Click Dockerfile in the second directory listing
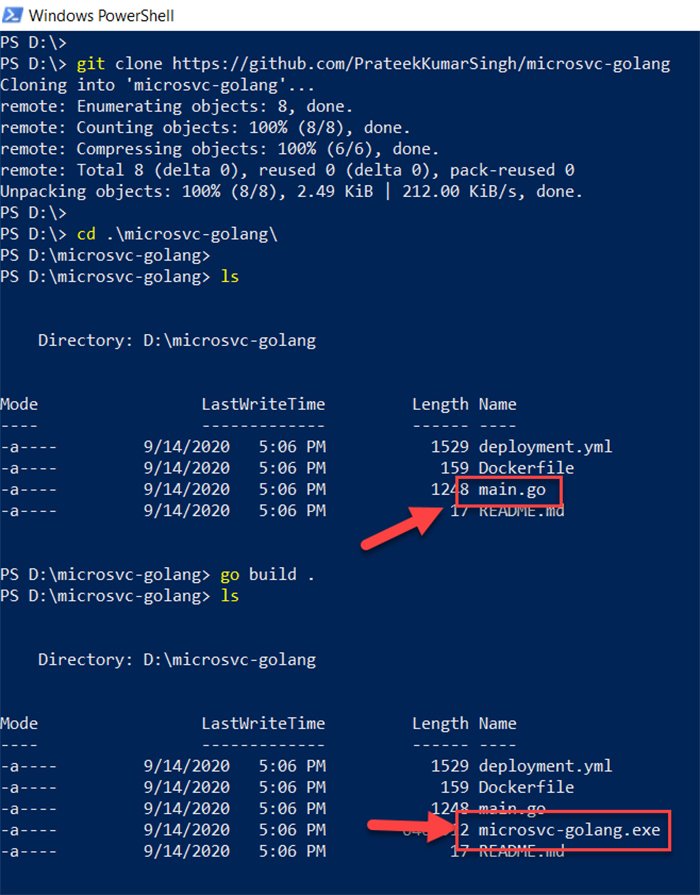The image size is (700, 895). coord(525,788)
